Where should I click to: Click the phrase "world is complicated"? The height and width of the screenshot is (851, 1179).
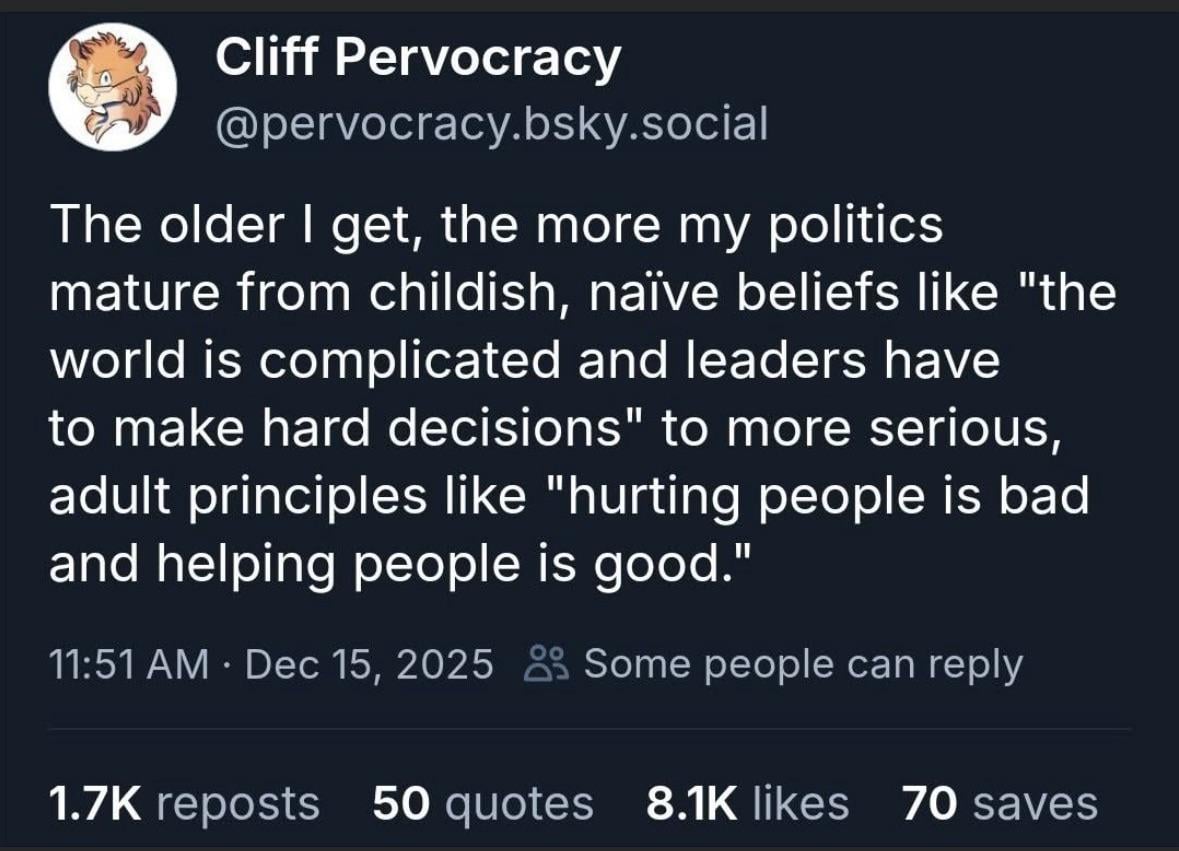(304, 361)
